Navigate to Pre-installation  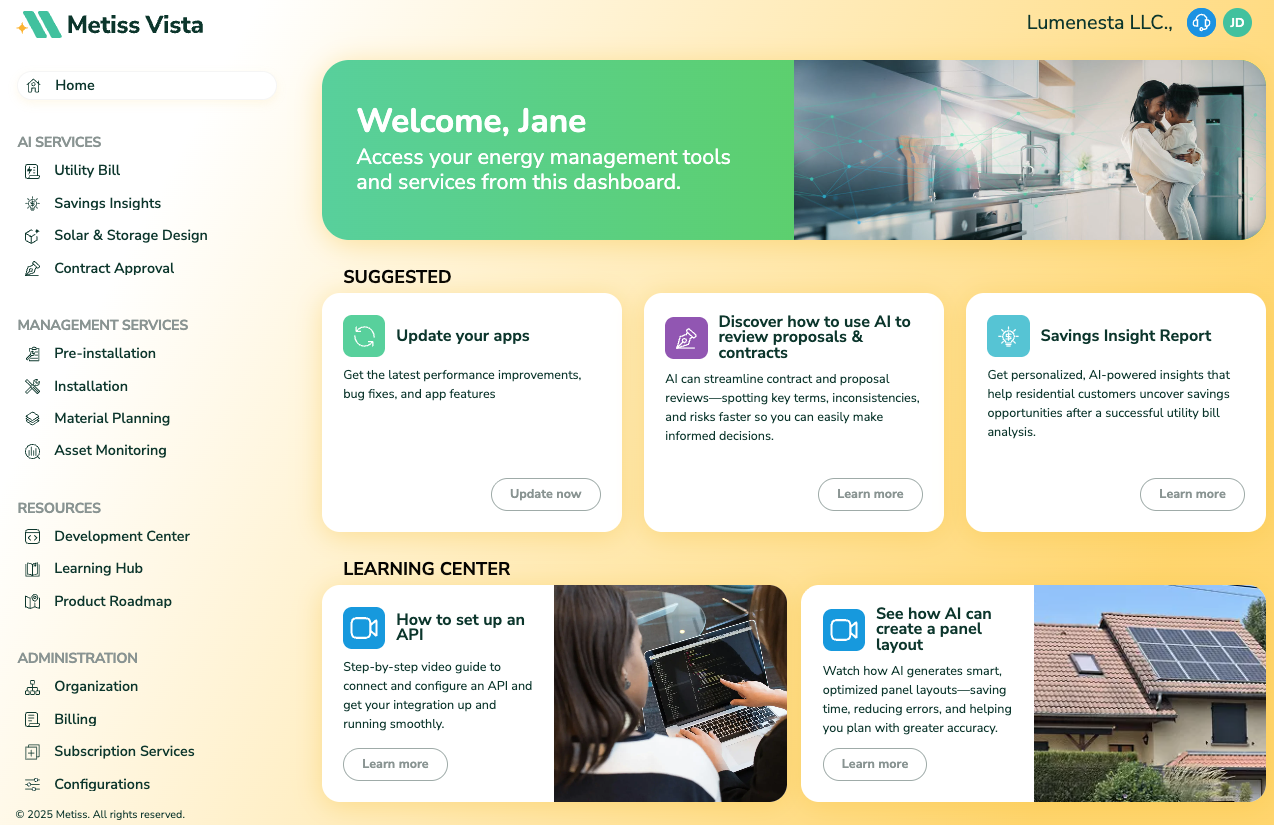click(105, 354)
